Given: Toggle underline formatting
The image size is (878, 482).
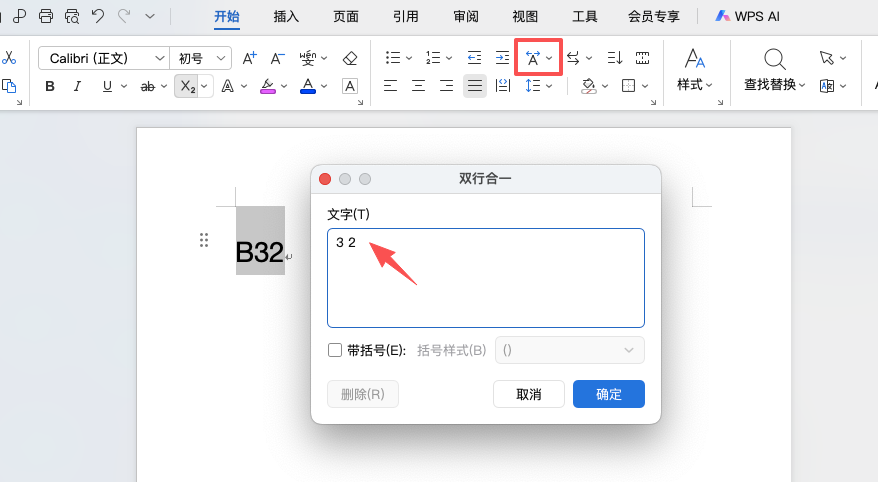Looking at the screenshot, I should tap(107, 86).
